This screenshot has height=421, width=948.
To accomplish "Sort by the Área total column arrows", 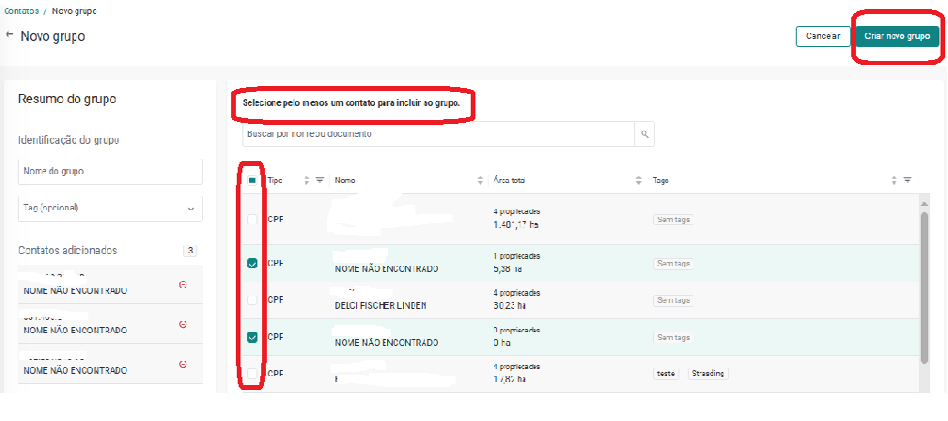I will coord(638,180).
